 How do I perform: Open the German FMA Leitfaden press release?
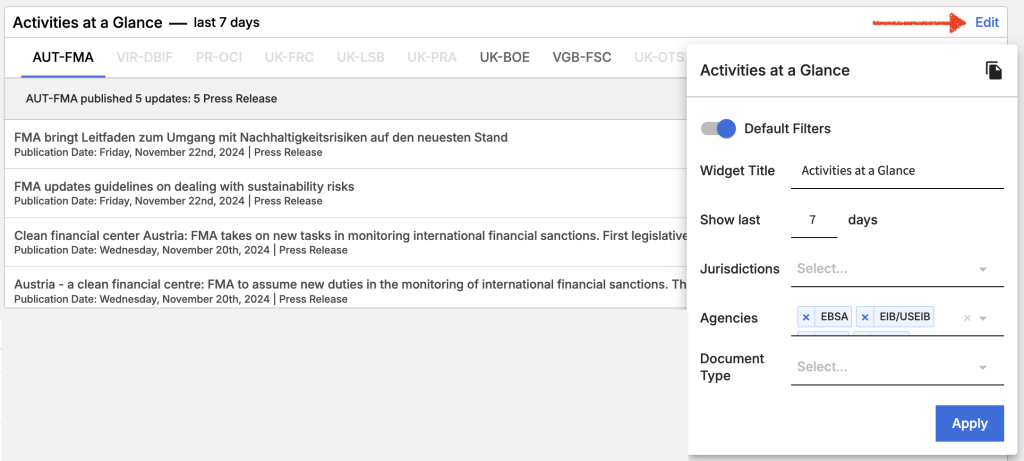(261, 137)
